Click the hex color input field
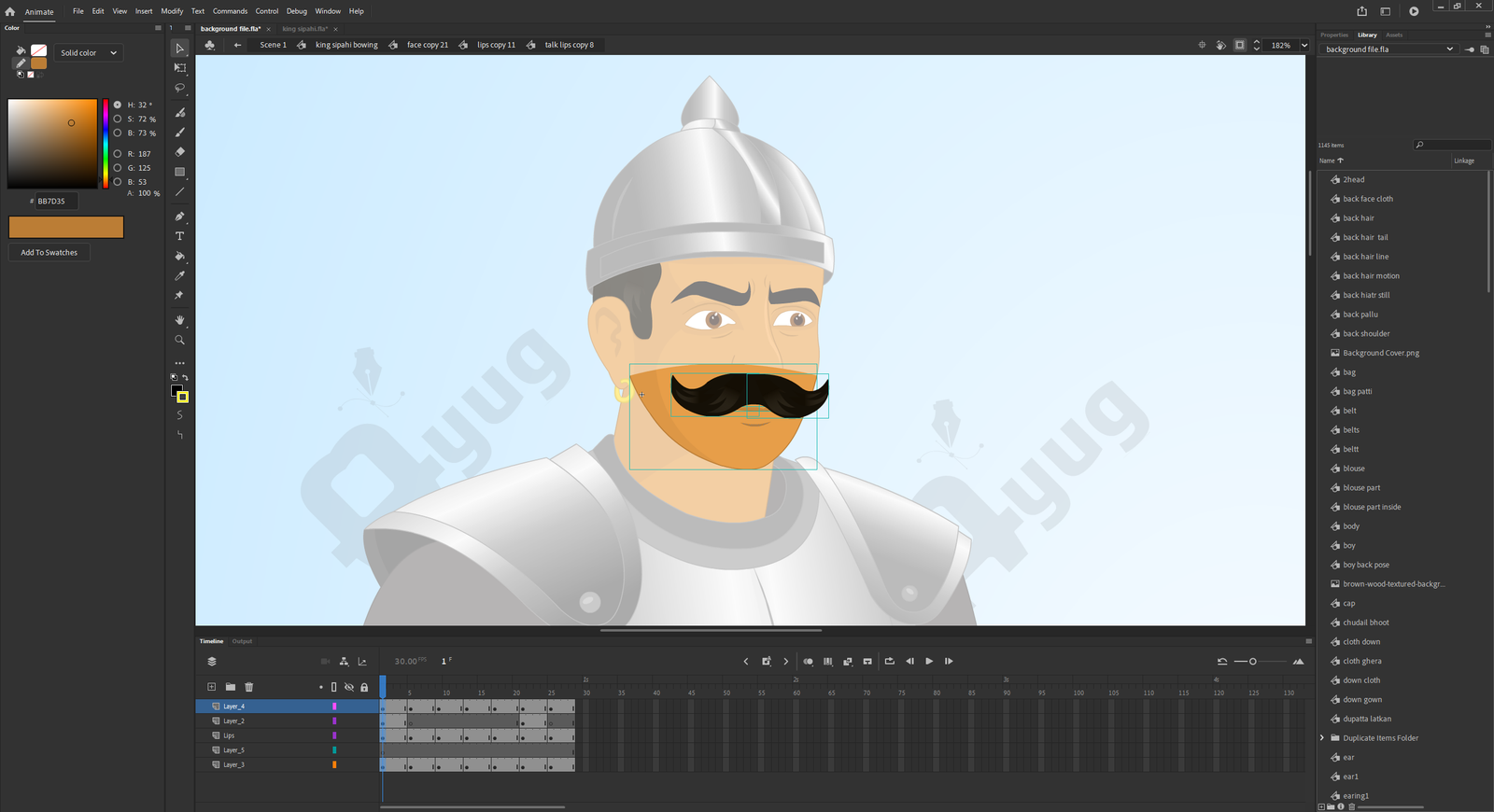 [56, 201]
